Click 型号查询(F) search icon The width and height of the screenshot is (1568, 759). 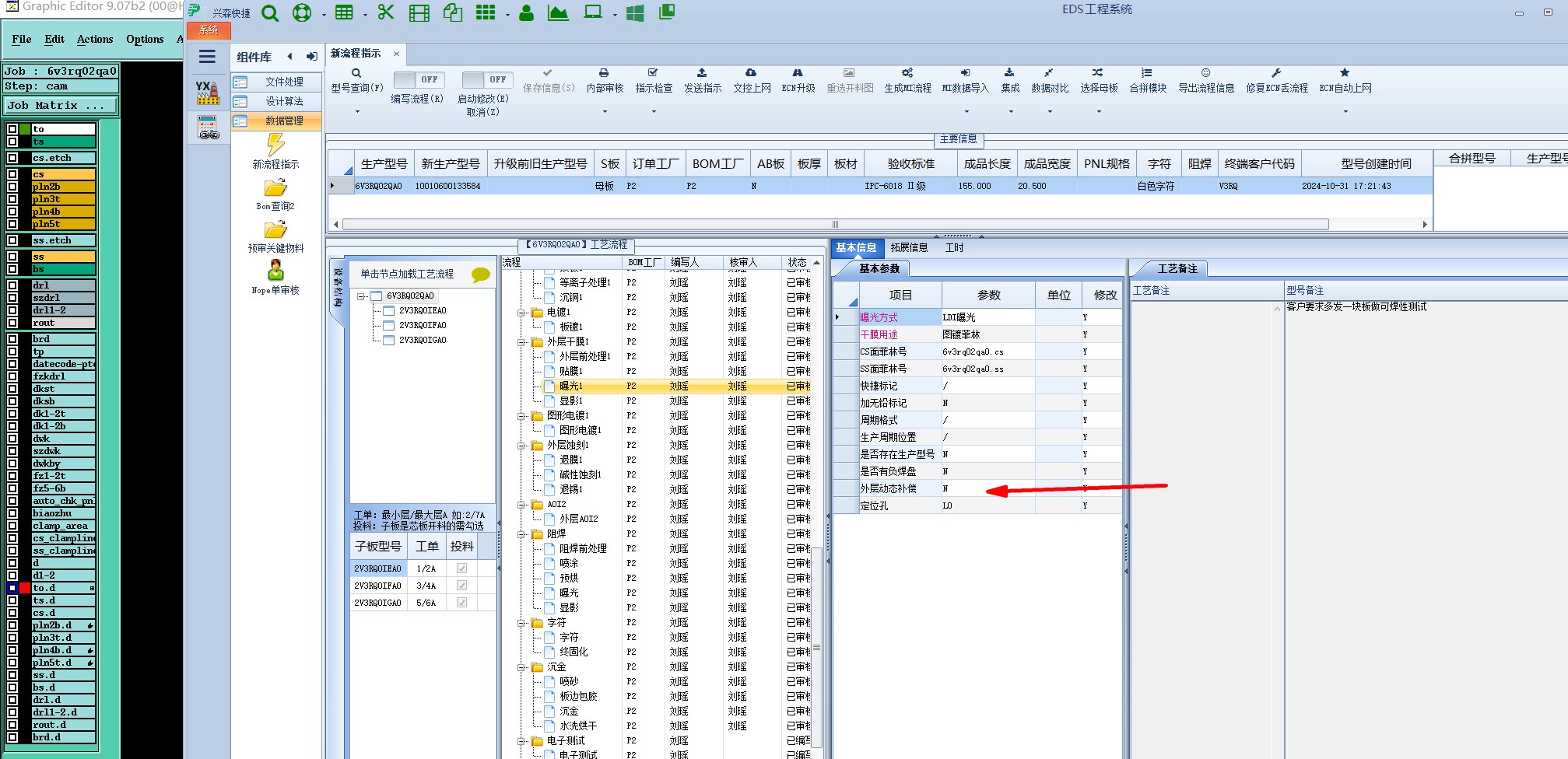(356, 73)
